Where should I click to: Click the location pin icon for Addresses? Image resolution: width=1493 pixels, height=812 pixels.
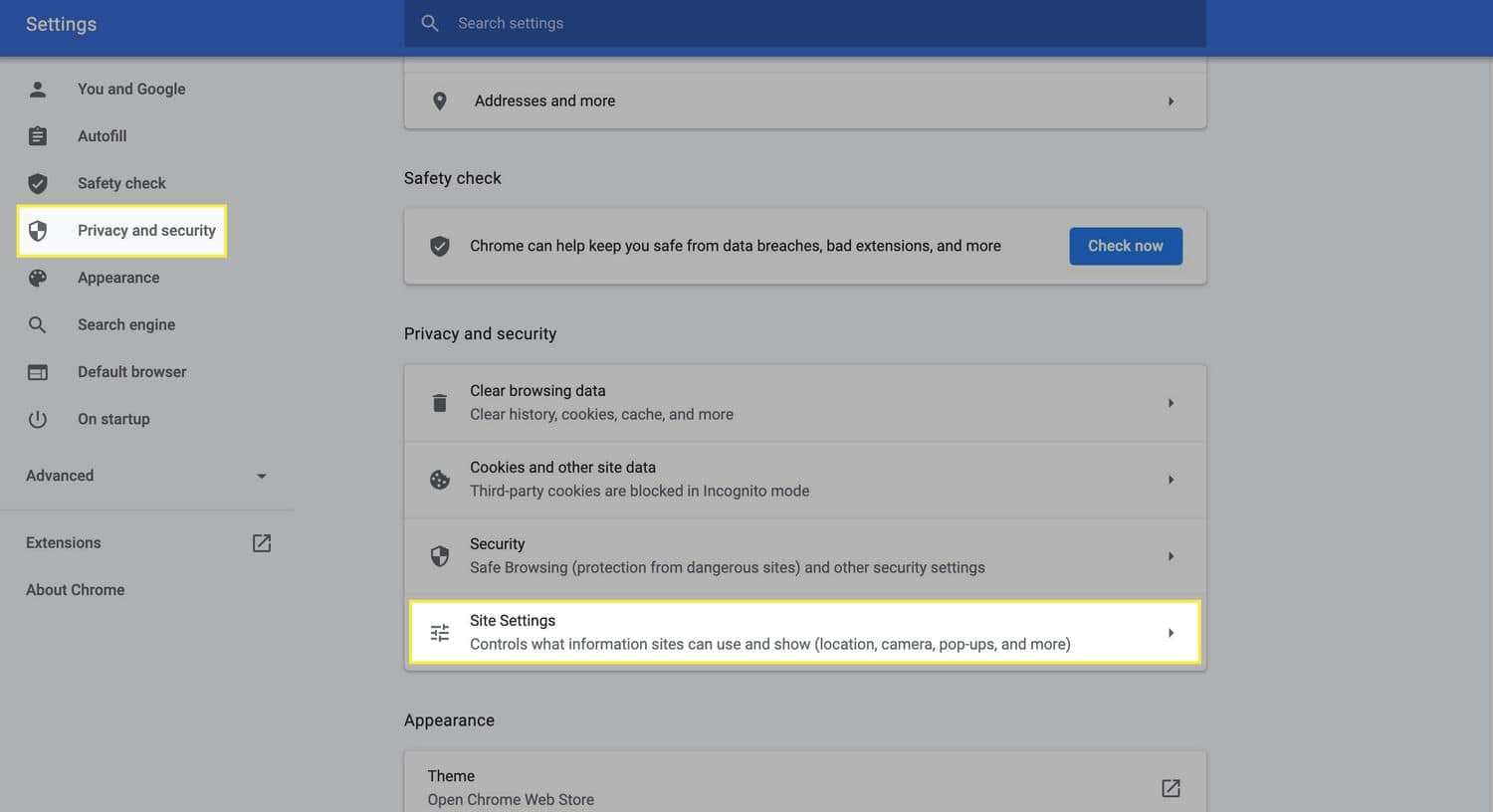pos(440,101)
